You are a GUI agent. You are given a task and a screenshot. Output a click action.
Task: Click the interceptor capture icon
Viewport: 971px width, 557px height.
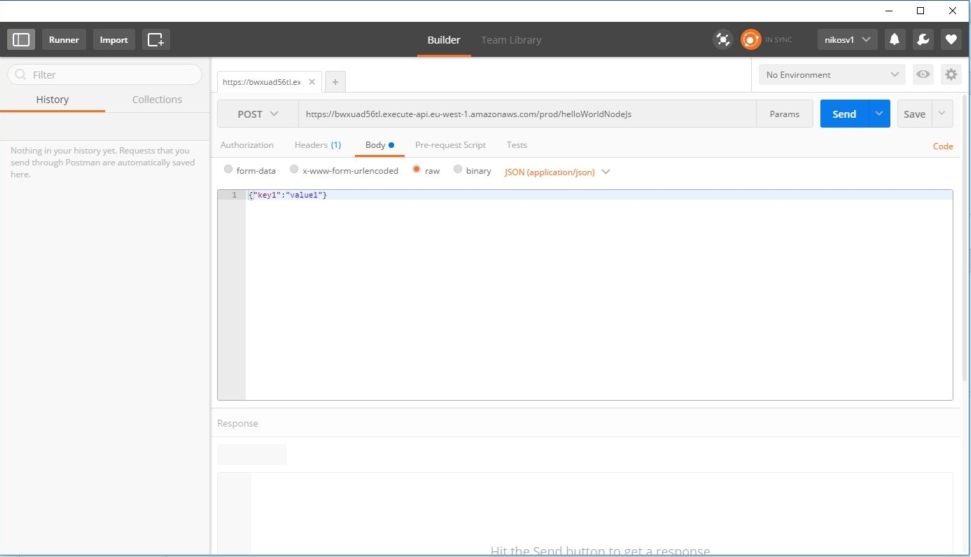pos(723,40)
